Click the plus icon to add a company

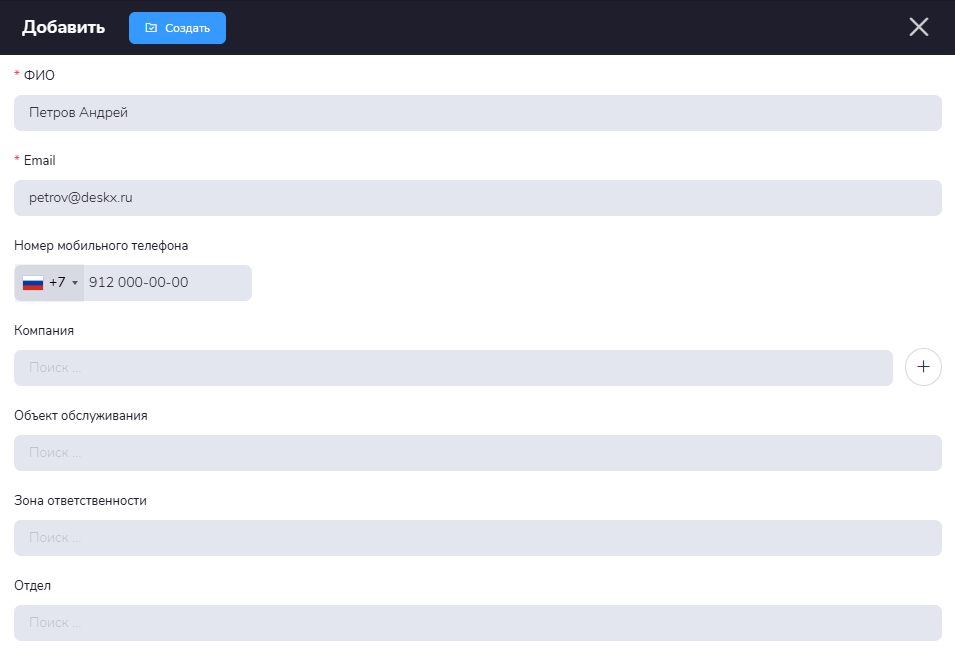(922, 367)
